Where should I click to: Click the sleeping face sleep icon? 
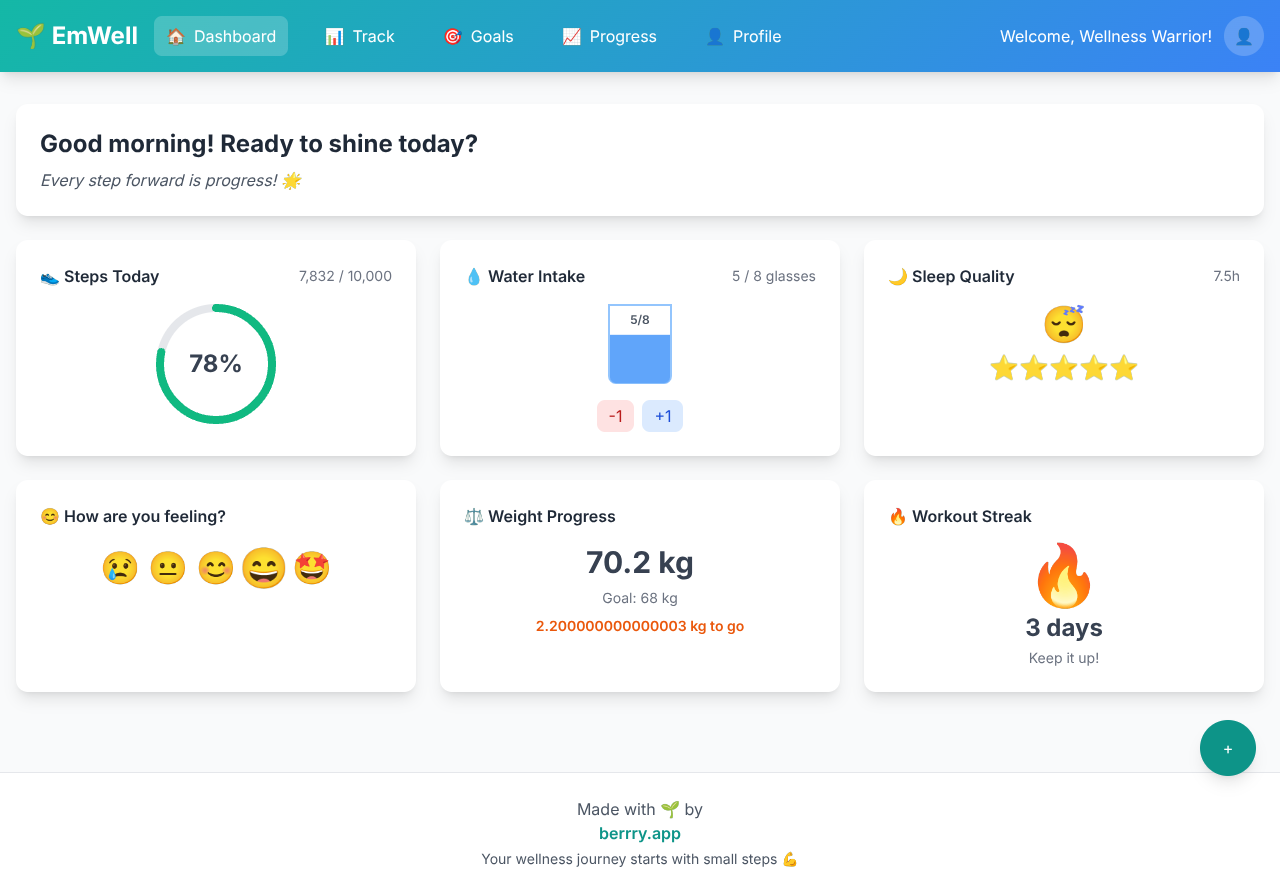[1063, 324]
